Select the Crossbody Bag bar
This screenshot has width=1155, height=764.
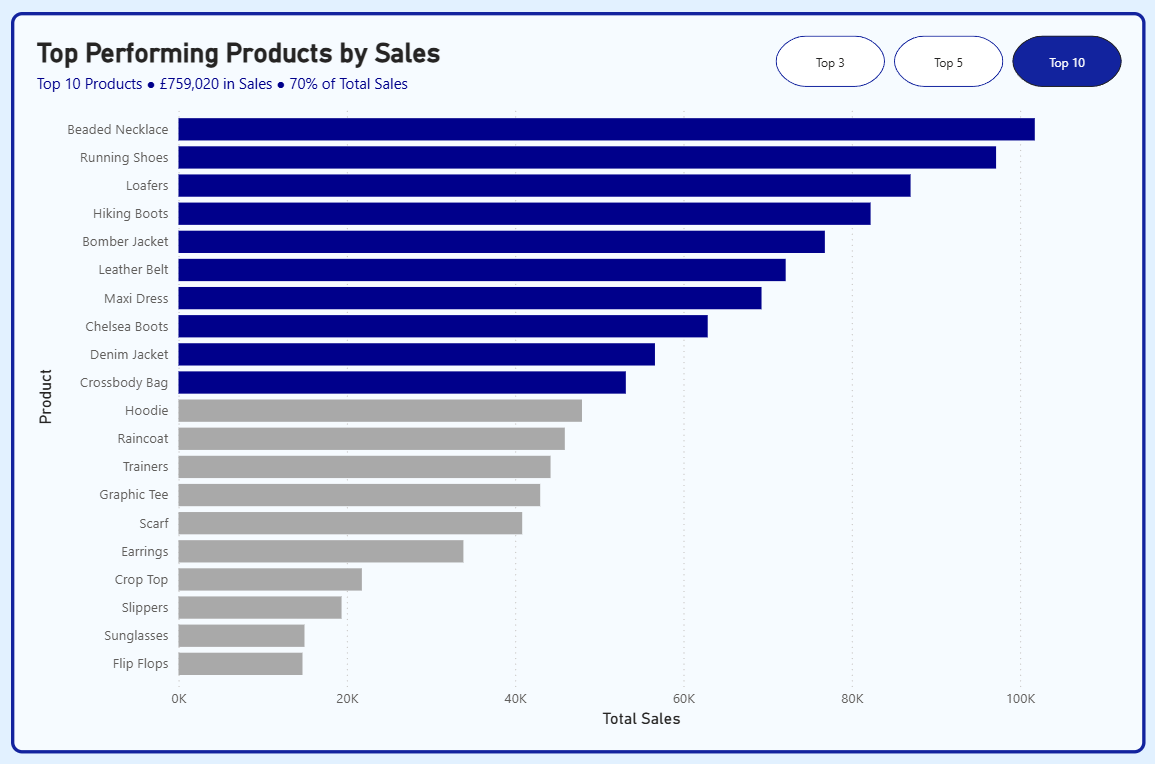pos(402,382)
